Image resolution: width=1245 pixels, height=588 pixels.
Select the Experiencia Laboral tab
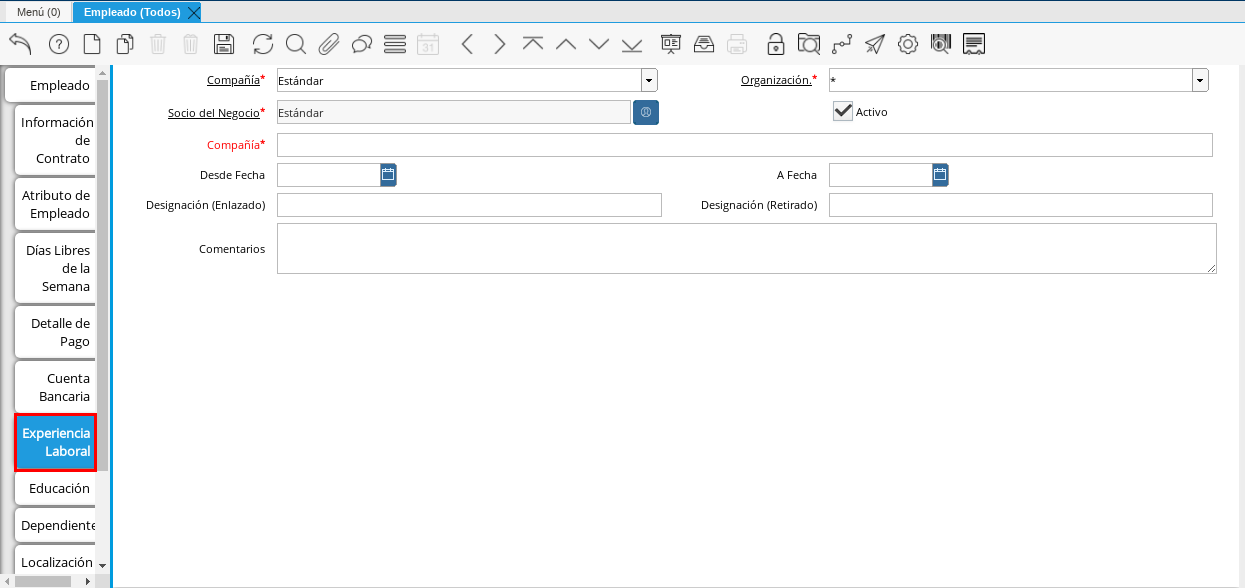[x=55, y=442]
